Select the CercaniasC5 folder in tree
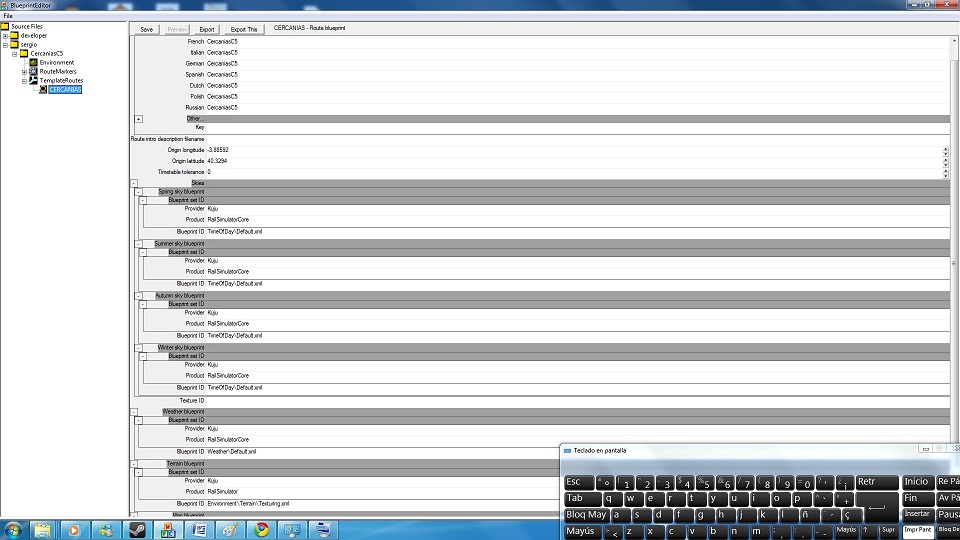The image size is (960, 540). tap(46, 54)
